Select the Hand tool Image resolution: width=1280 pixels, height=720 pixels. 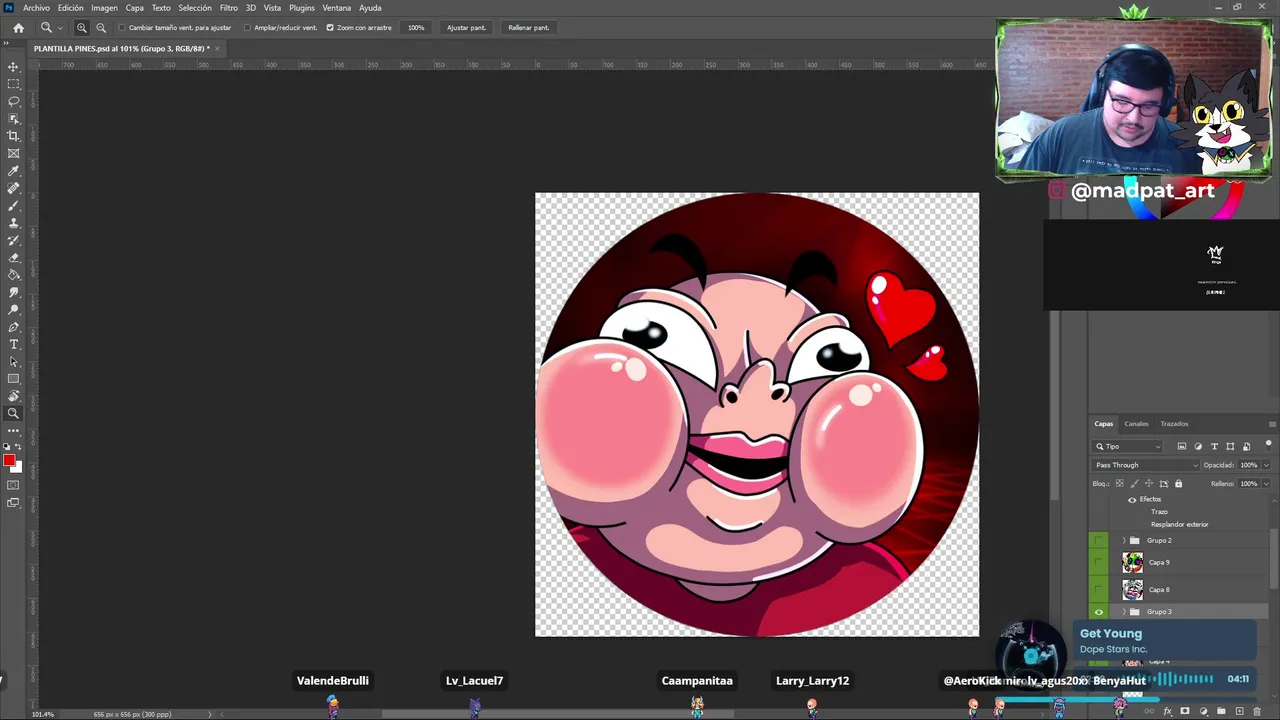tap(13, 396)
